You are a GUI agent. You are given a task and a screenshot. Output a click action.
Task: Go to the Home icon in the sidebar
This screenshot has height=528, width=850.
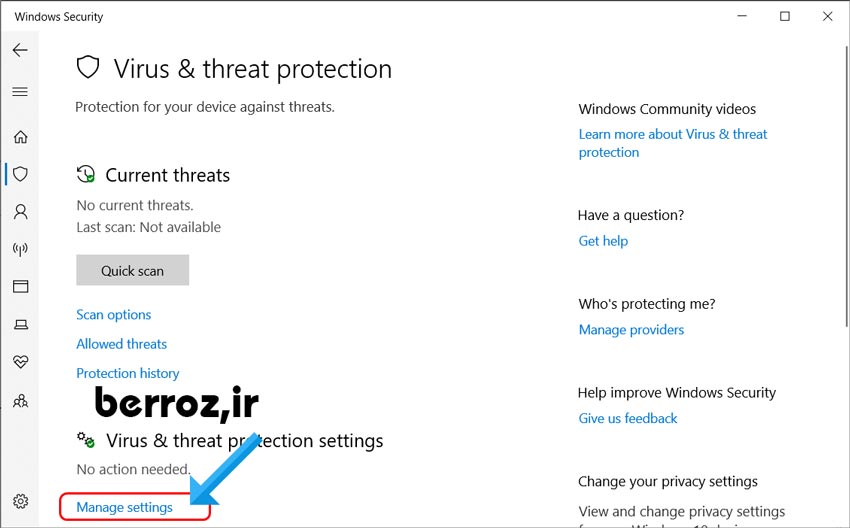point(20,137)
